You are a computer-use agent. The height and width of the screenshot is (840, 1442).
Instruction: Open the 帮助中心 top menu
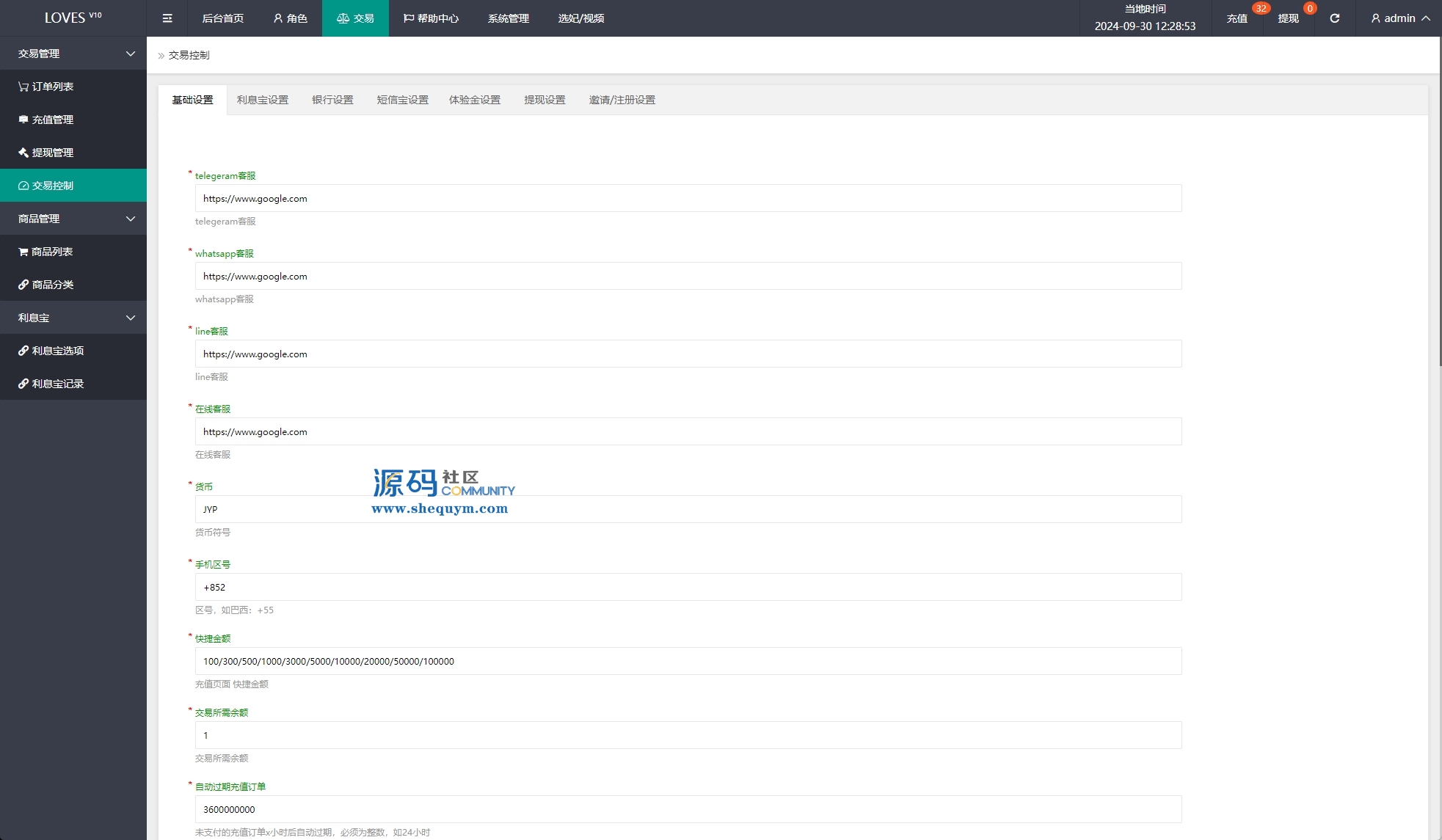click(431, 18)
